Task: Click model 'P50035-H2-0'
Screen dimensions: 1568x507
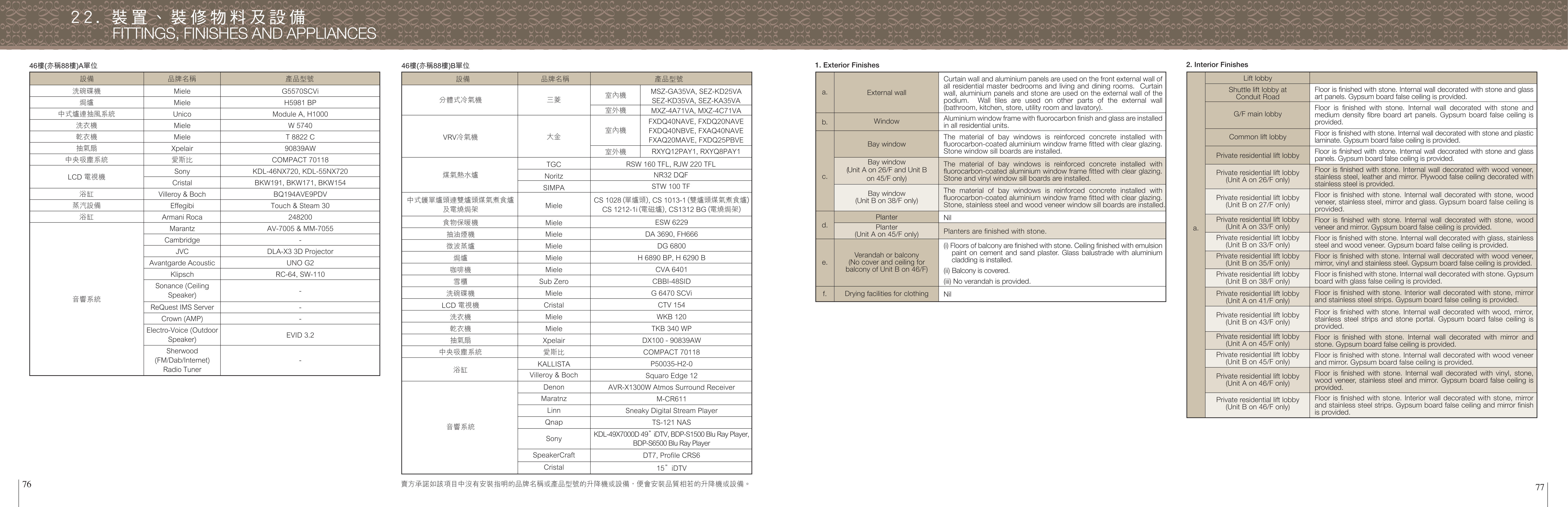Action: pos(671,364)
